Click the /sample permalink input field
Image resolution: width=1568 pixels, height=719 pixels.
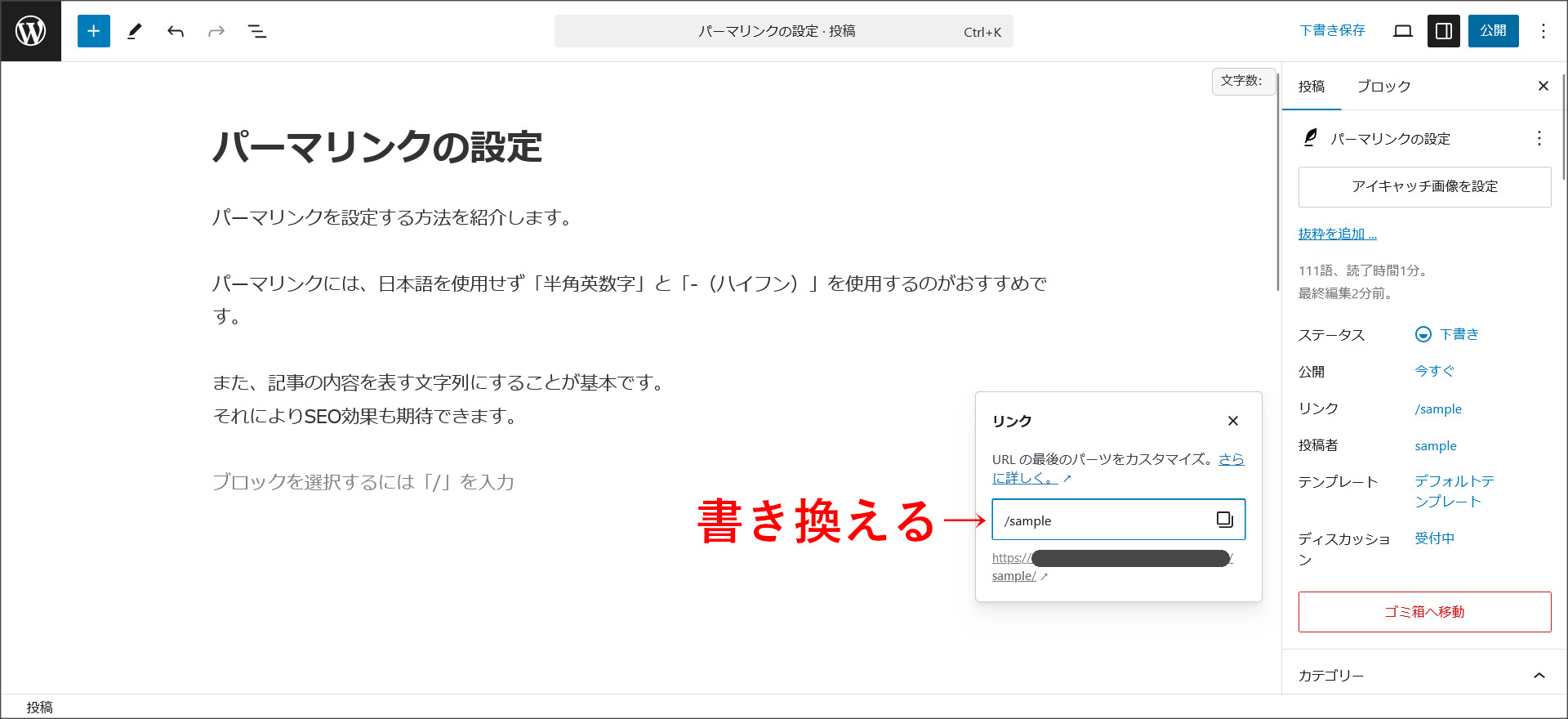click(1102, 520)
